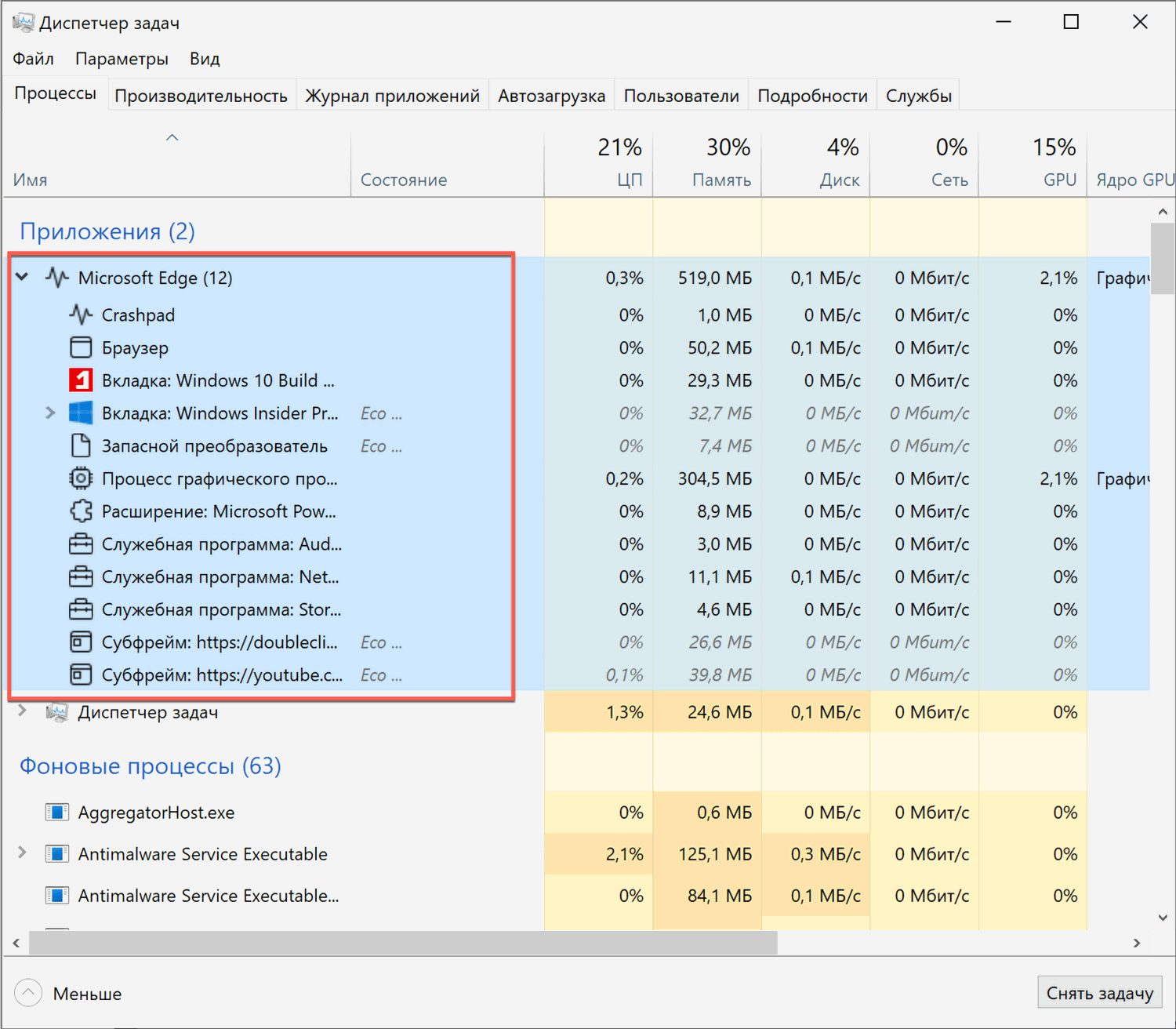
Task: Click the youtube subframe icon
Action: tap(81, 674)
